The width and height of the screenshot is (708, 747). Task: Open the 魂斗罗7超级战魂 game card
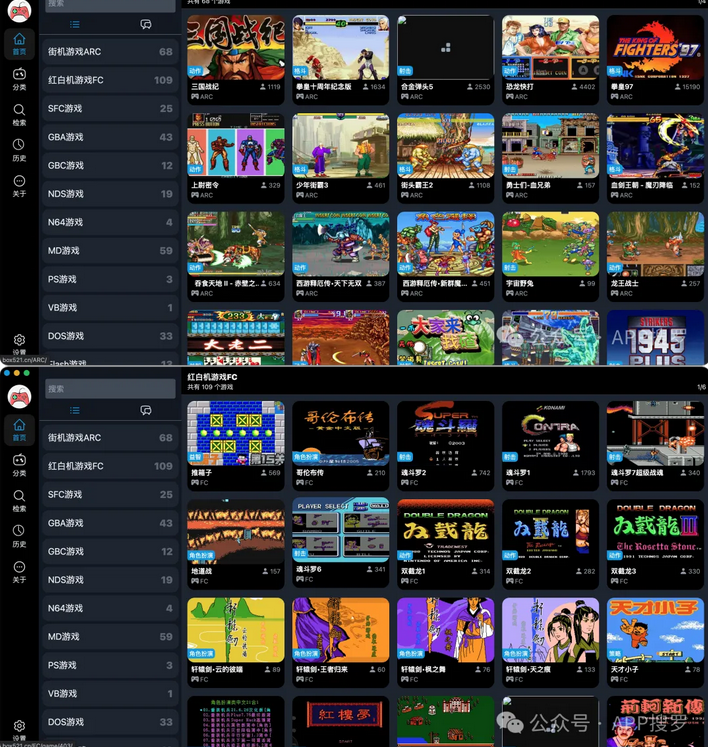[655, 445]
